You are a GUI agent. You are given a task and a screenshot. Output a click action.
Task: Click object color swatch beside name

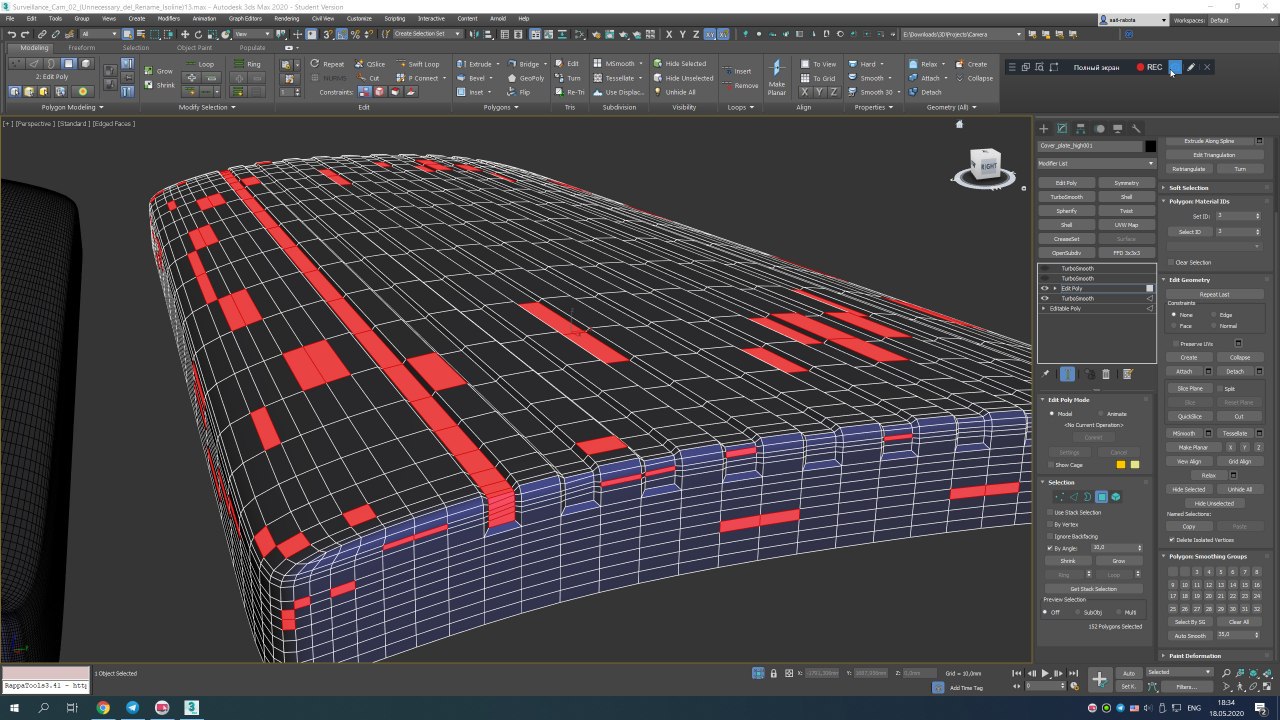1150,146
